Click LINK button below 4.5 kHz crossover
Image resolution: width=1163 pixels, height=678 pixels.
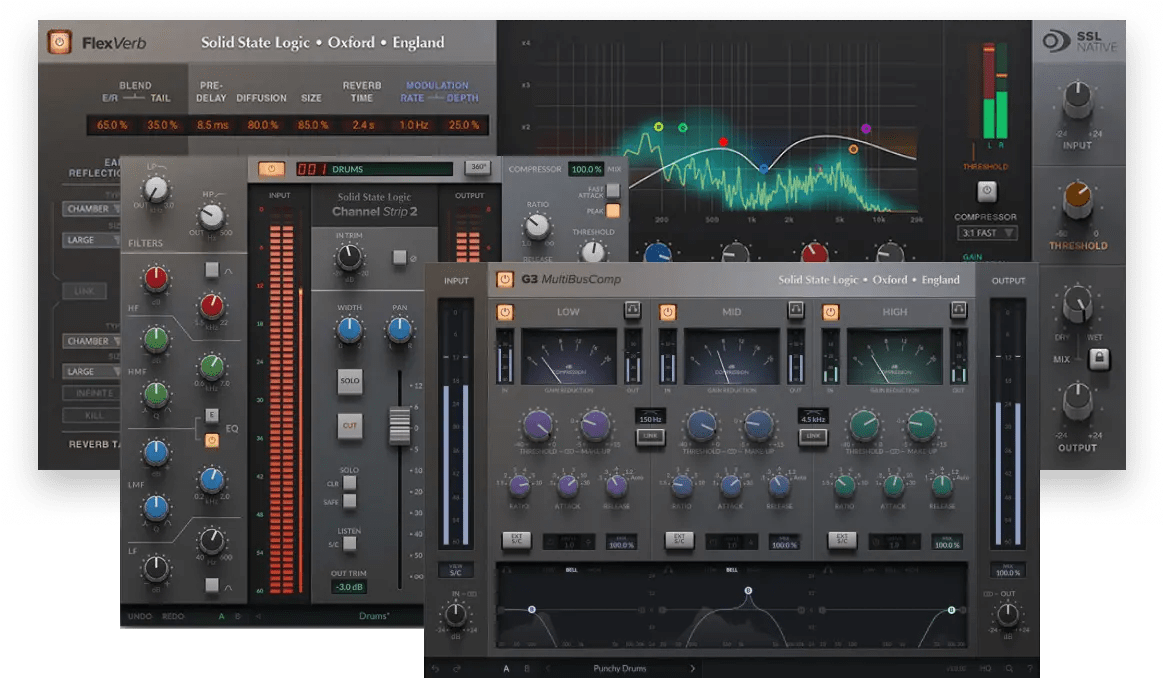[813, 436]
